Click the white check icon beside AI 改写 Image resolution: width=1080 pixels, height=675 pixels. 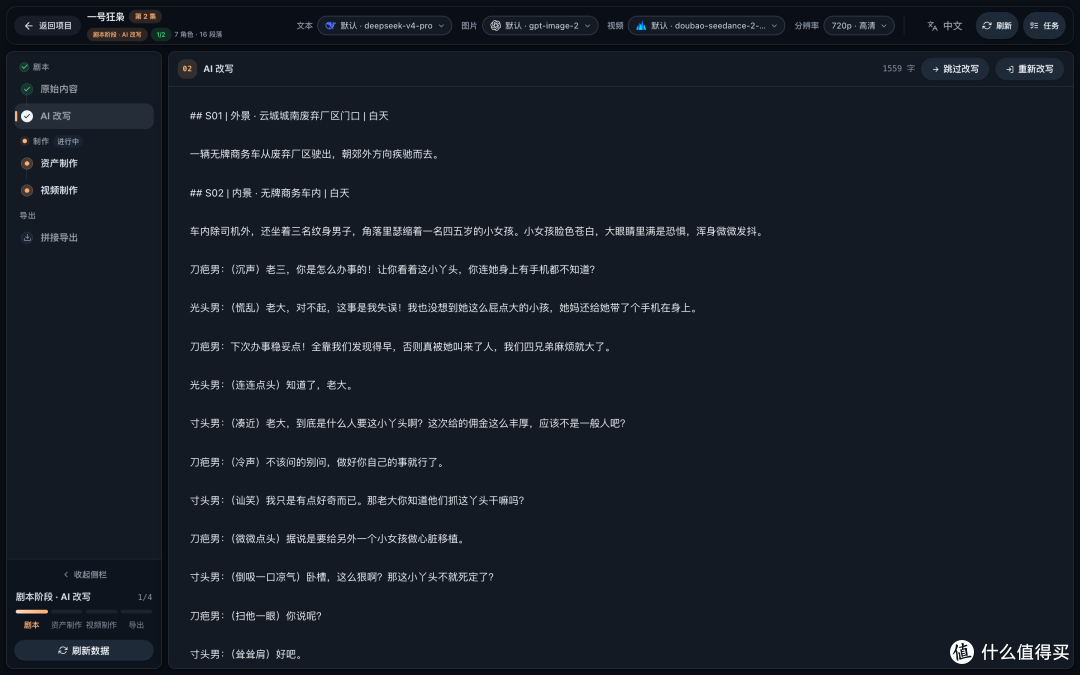[27, 116]
